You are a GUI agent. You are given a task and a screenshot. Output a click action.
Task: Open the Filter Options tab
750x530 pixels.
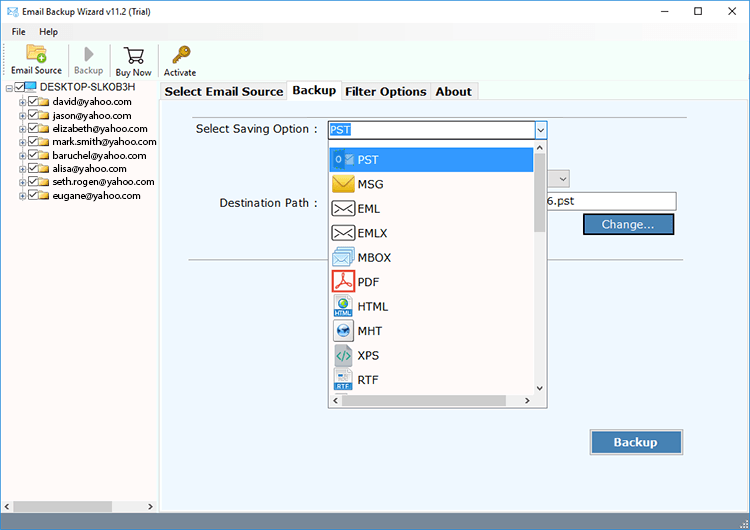(x=386, y=91)
